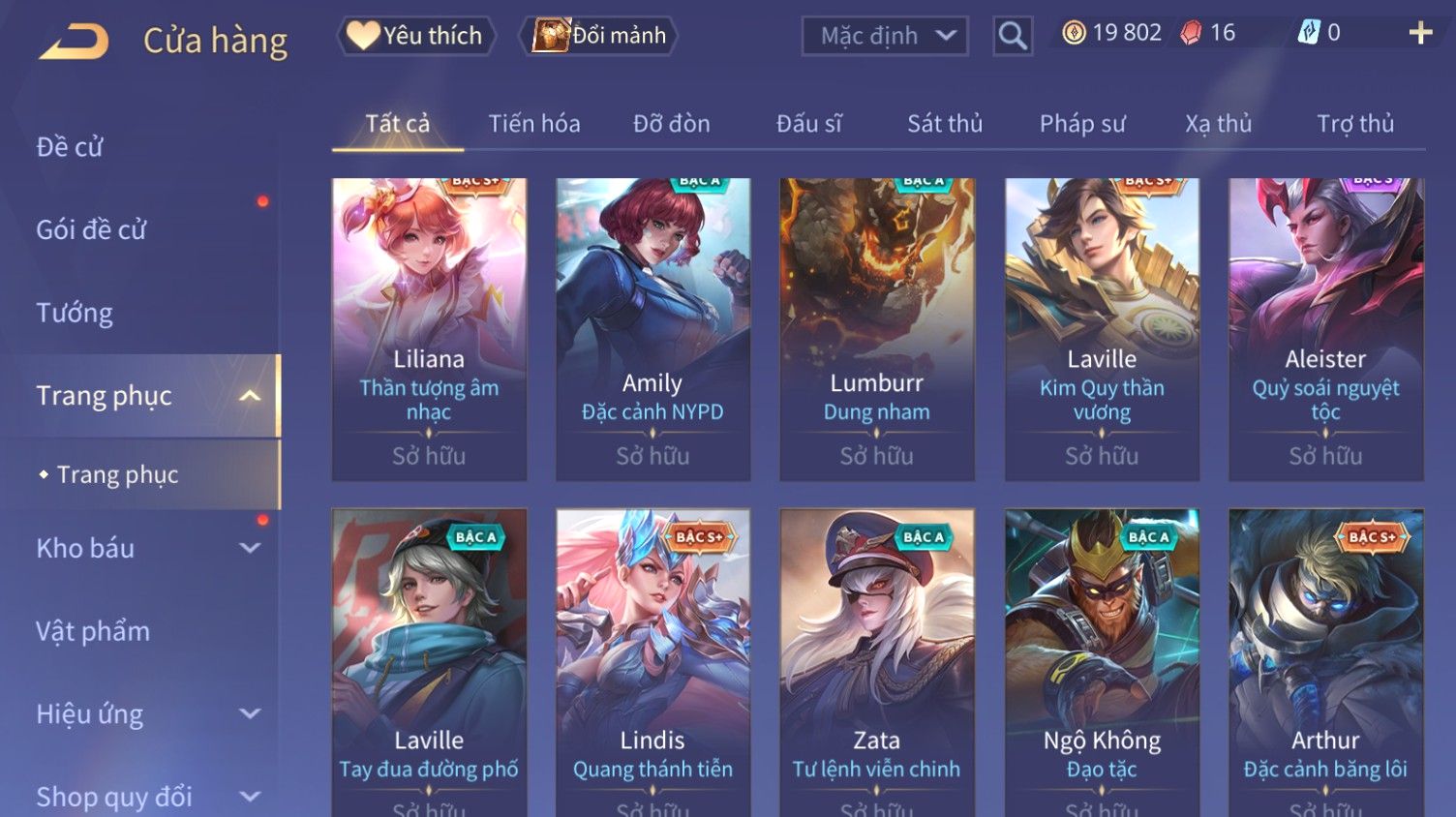Select the Trang phục sub-item in sidebar

click(118, 474)
